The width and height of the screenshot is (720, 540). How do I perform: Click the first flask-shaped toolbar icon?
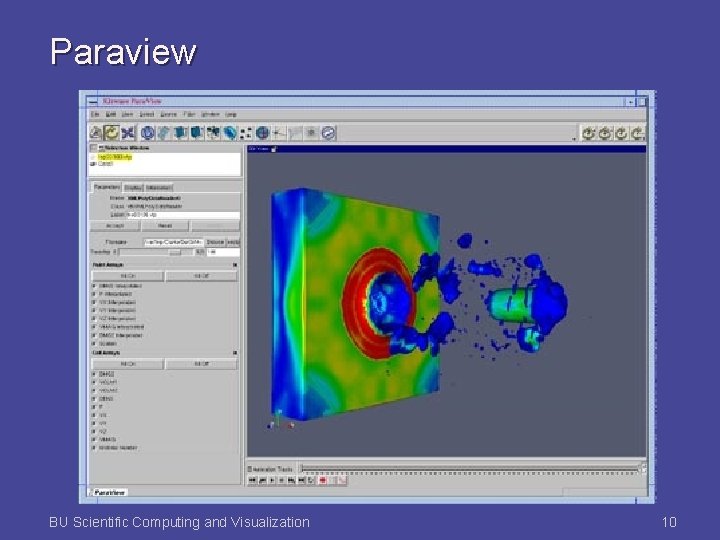pyautogui.click(x=96, y=133)
